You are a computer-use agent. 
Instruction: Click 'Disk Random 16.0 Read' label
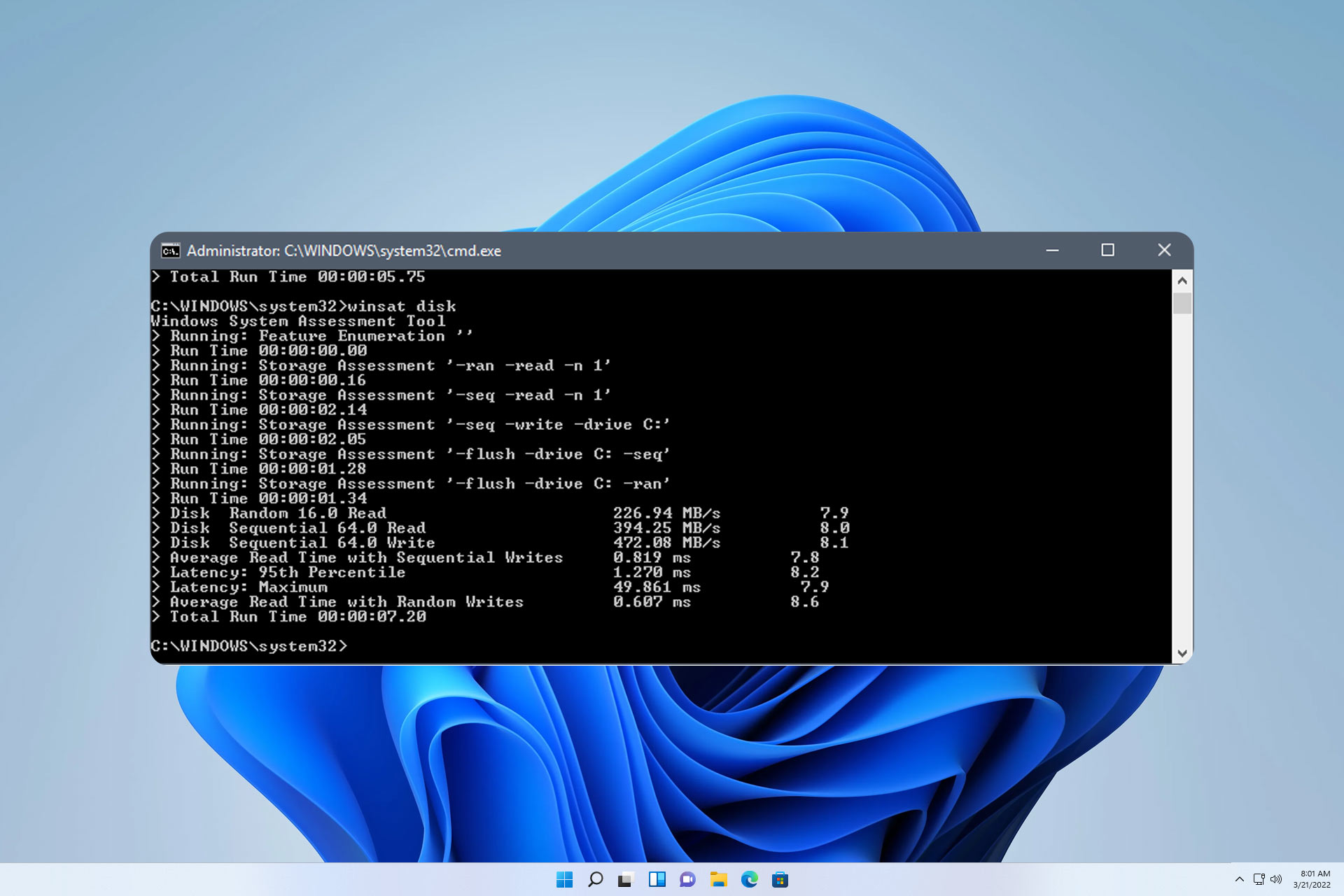[278, 513]
